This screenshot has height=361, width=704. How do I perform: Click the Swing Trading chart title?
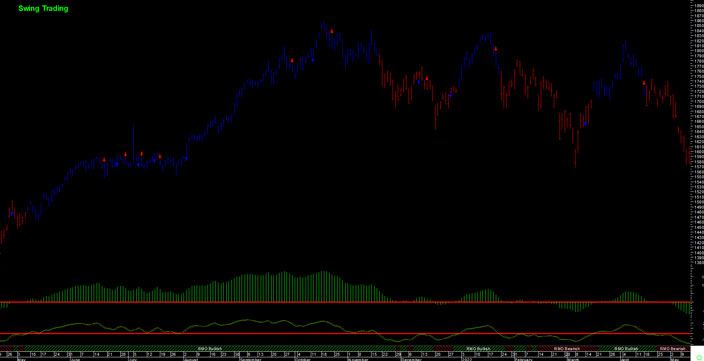[43, 8]
